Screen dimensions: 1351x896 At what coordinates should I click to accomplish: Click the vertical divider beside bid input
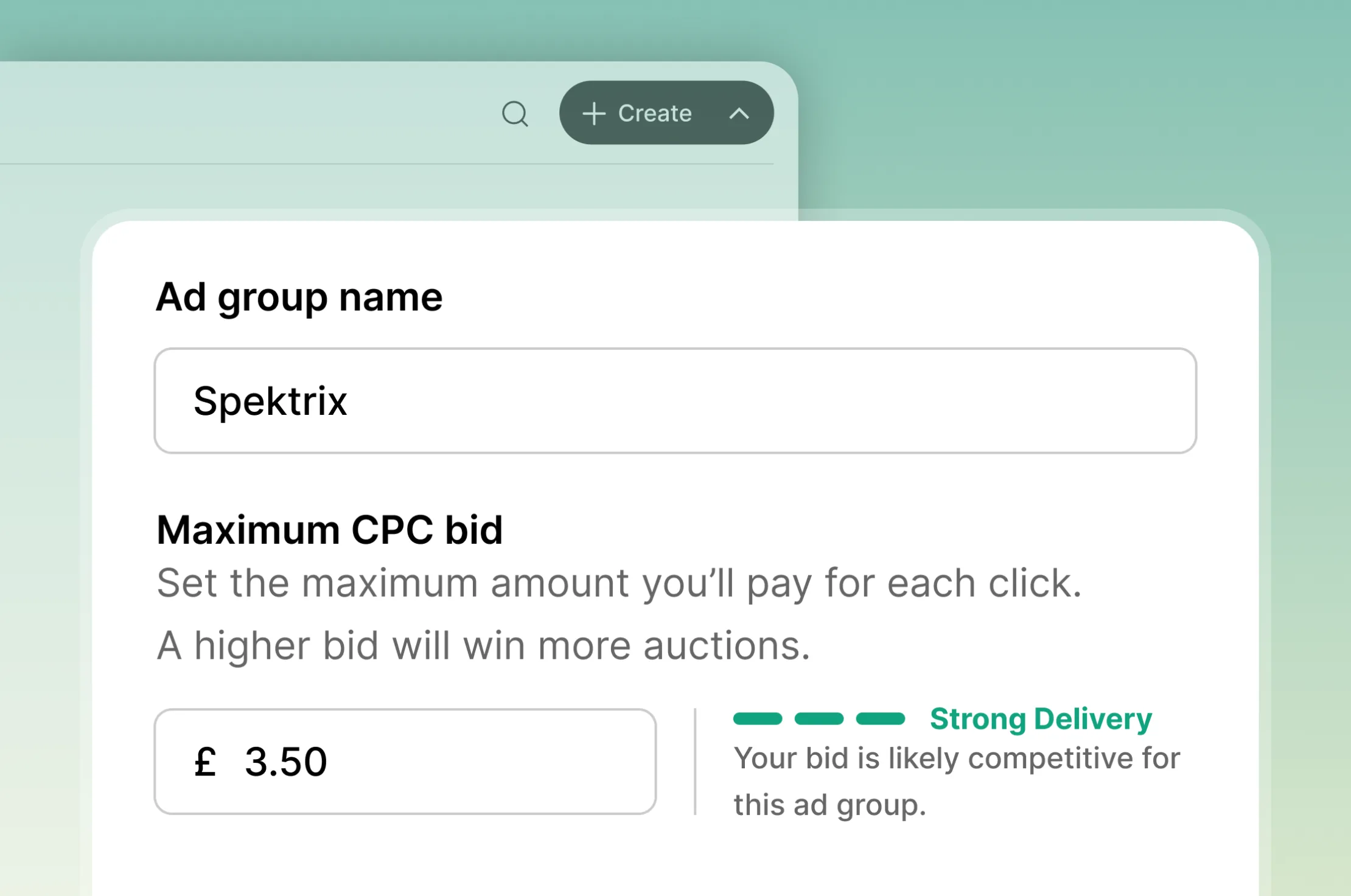click(695, 762)
